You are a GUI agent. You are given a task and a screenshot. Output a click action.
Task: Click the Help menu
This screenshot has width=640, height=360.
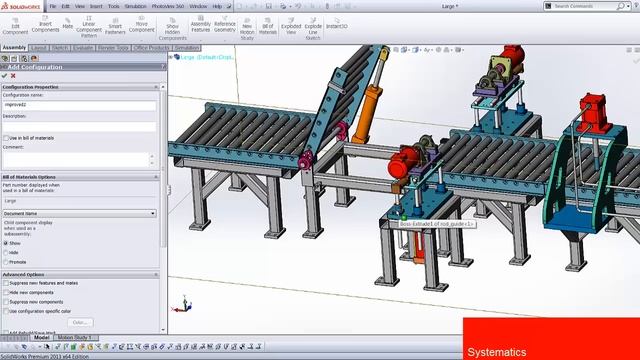[x=218, y=6]
